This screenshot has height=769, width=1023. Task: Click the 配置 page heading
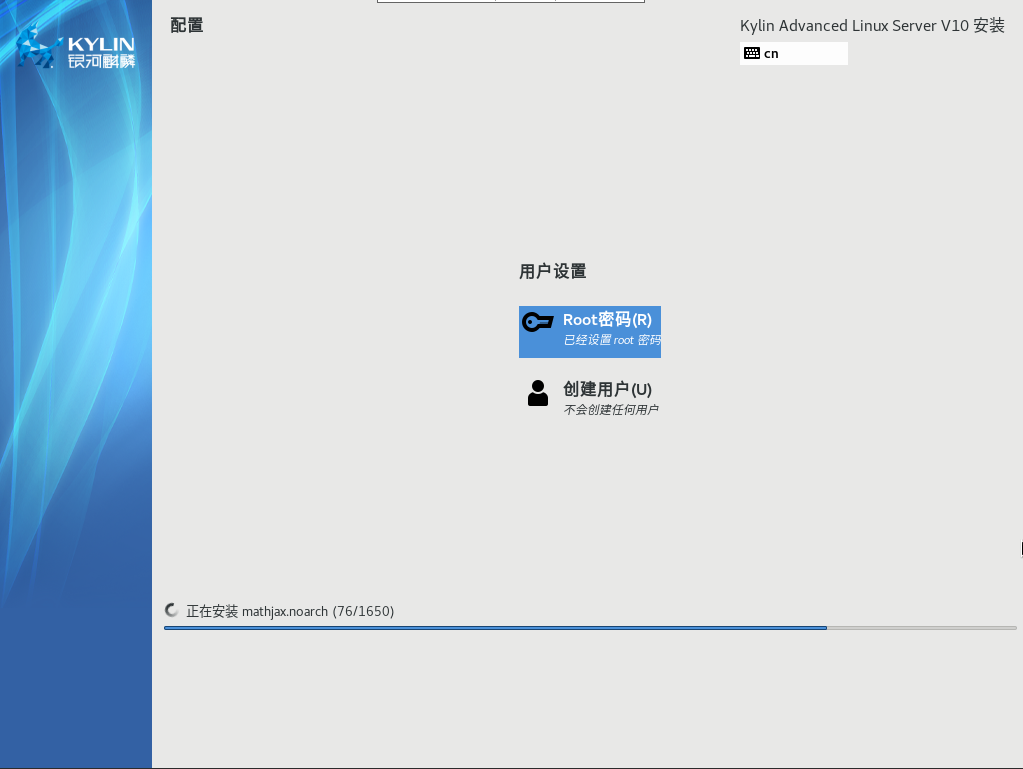[x=187, y=25]
